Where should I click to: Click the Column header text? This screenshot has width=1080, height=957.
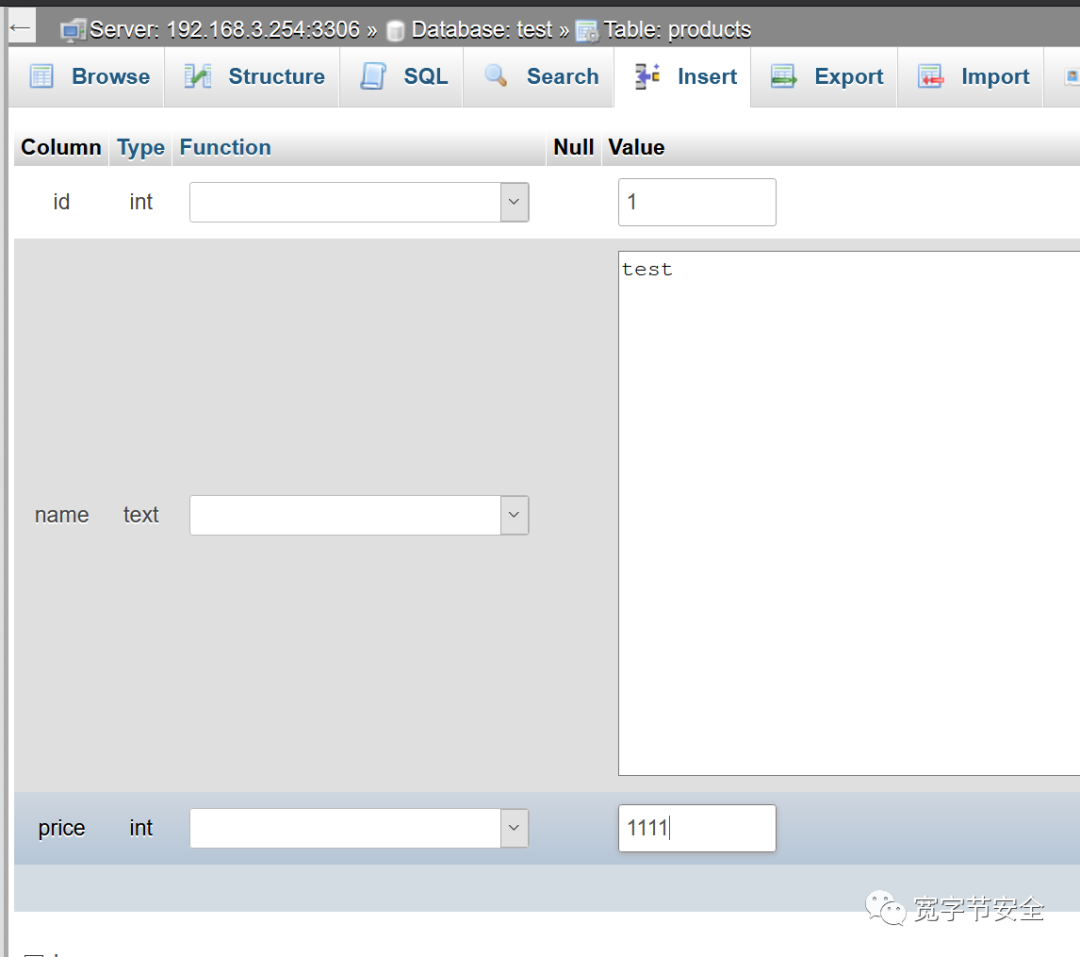pos(61,147)
